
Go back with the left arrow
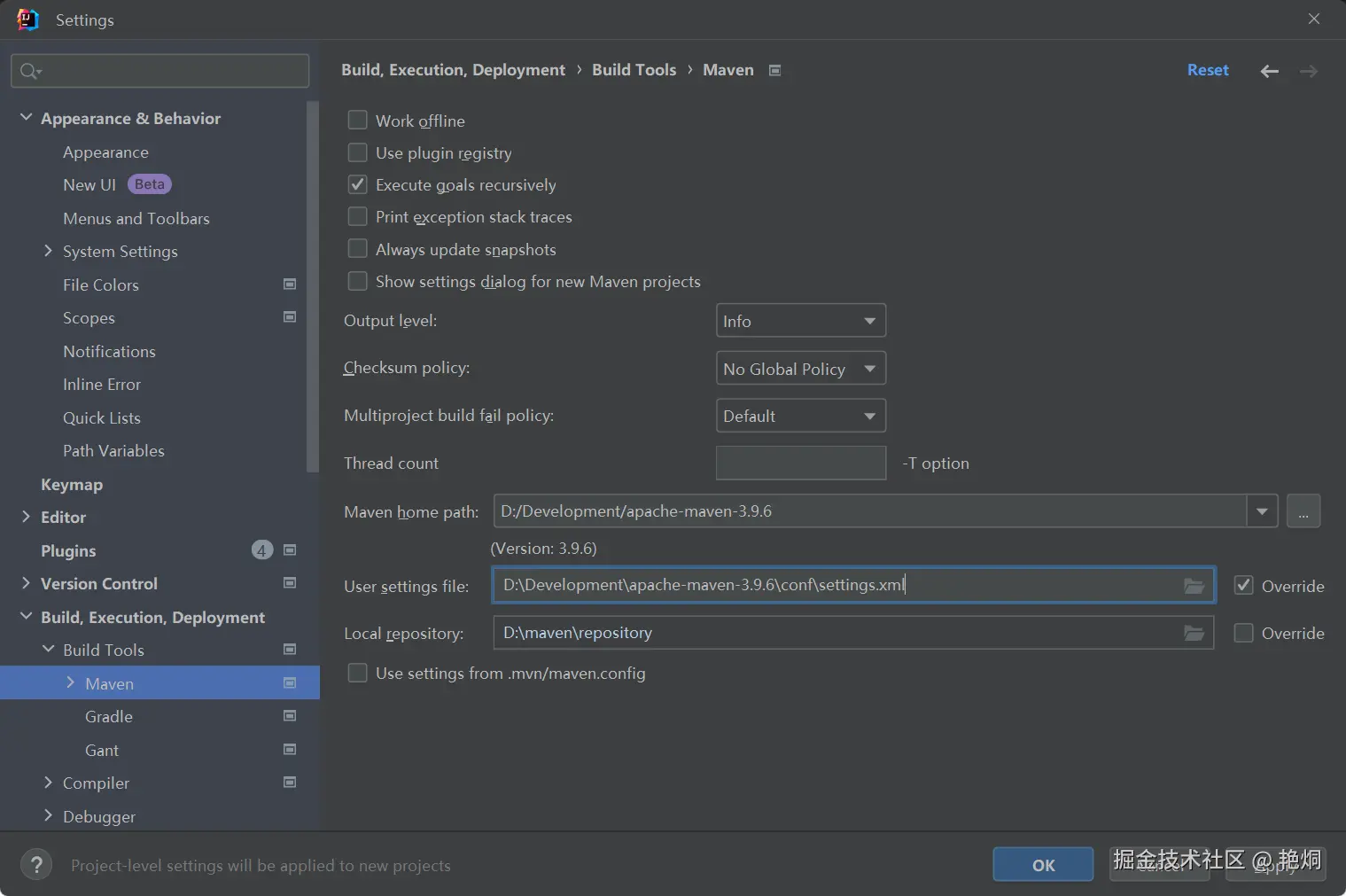[x=1269, y=71]
